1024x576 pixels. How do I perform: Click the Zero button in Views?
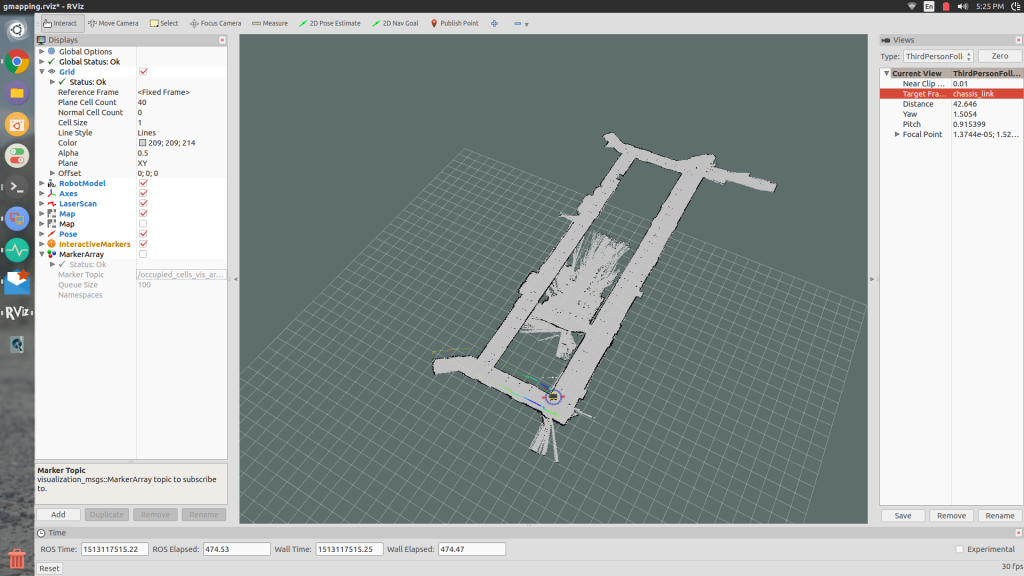point(999,56)
